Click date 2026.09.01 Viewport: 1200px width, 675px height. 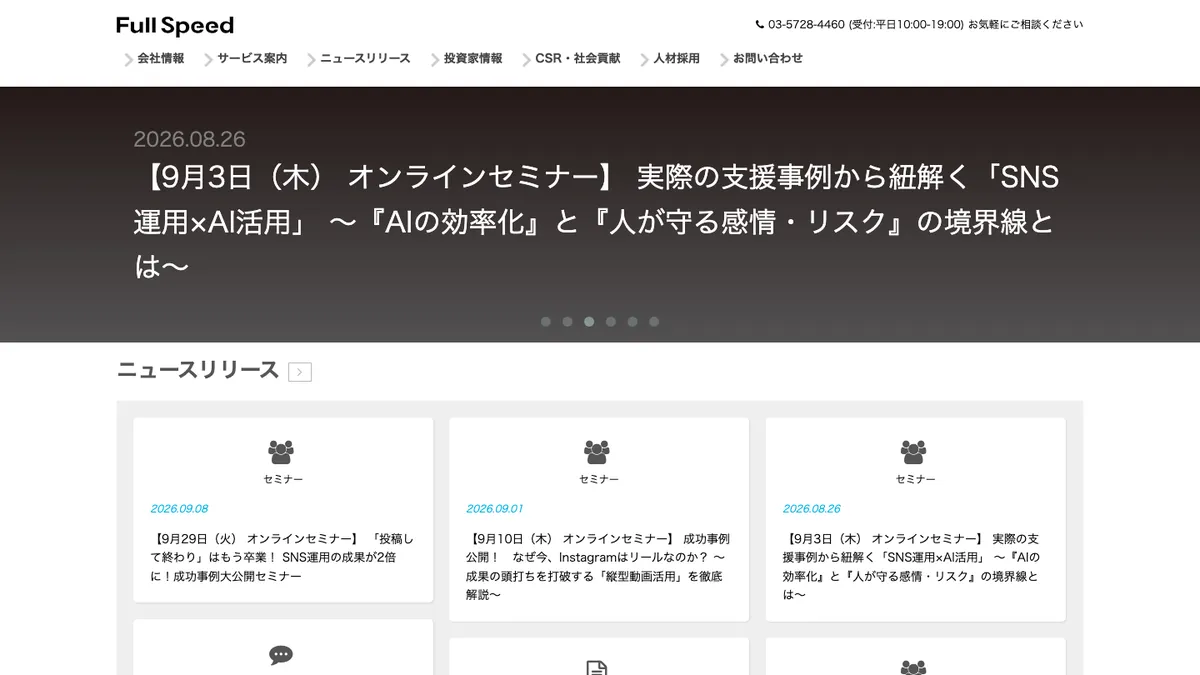[x=495, y=508]
